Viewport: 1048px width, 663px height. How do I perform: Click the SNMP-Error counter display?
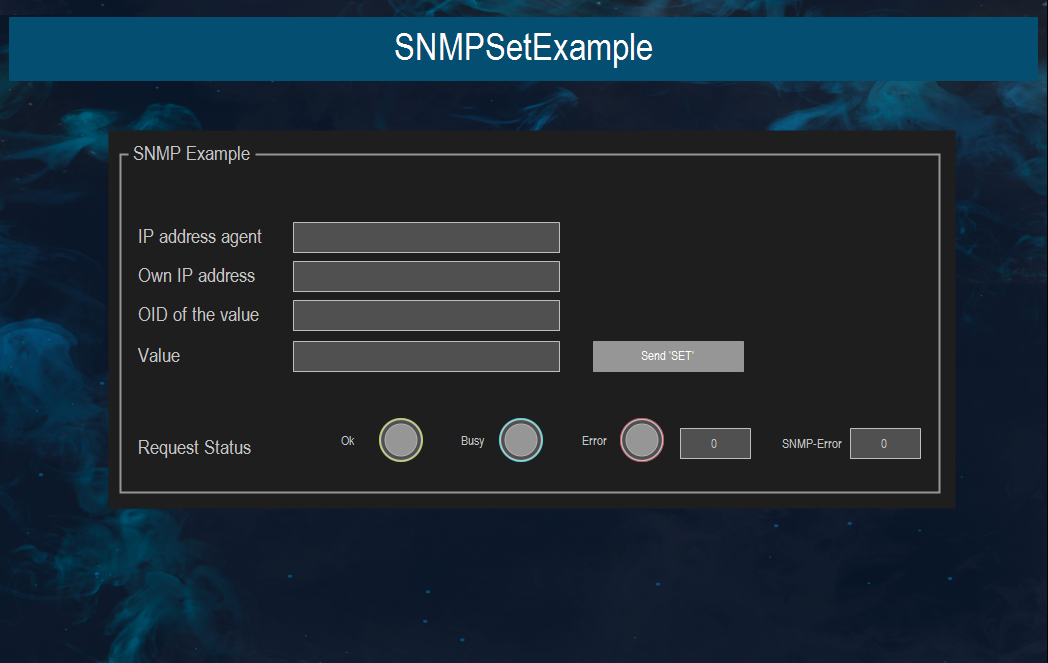tap(885, 443)
